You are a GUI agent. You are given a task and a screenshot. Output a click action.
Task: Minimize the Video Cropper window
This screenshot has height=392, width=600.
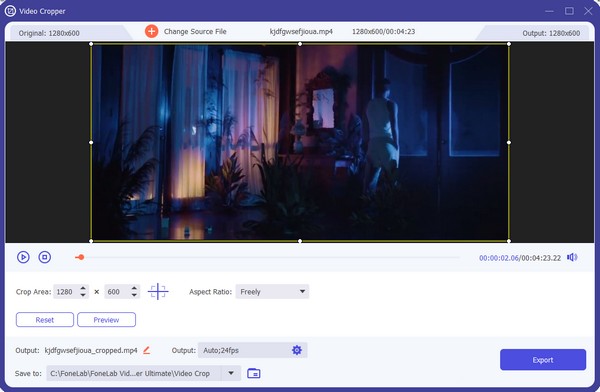pyautogui.click(x=549, y=11)
